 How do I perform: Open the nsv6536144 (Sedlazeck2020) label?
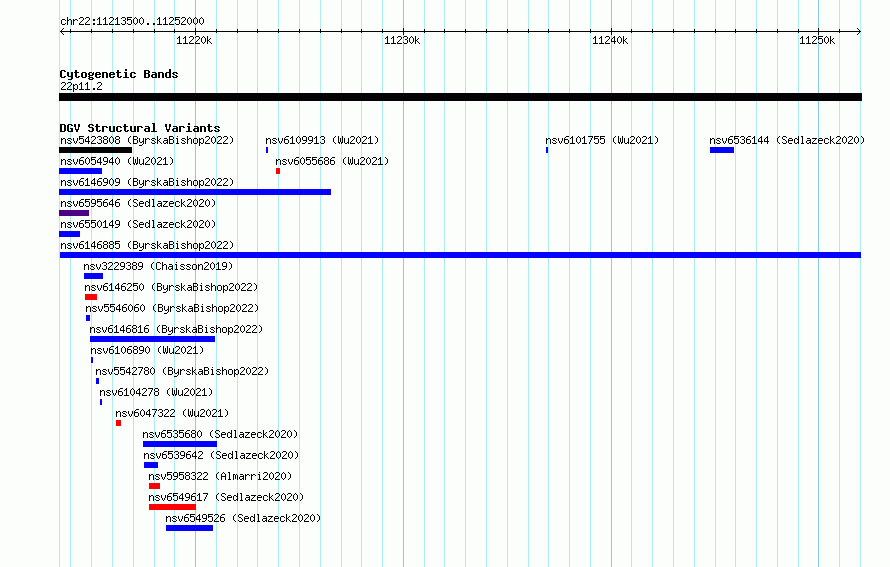pos(787,140)
